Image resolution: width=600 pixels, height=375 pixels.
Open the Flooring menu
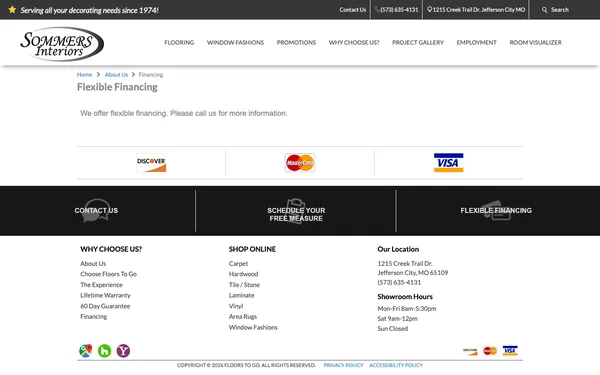pos(179,42)
